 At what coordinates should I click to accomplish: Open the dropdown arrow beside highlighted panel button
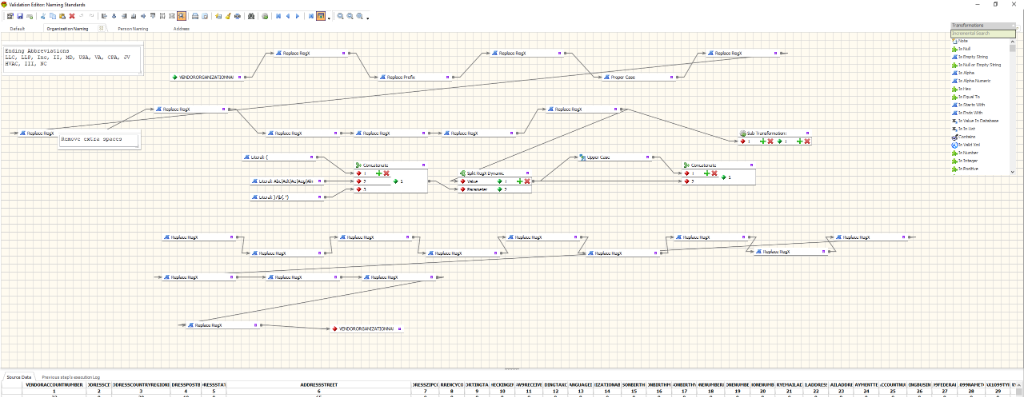pos(329,18)
